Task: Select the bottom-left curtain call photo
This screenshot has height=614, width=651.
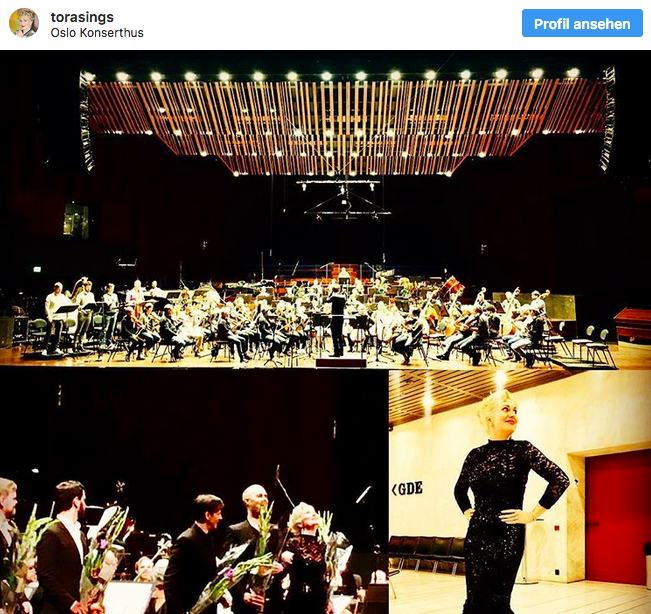Action: pyautogui.click(x=194, y=491)
